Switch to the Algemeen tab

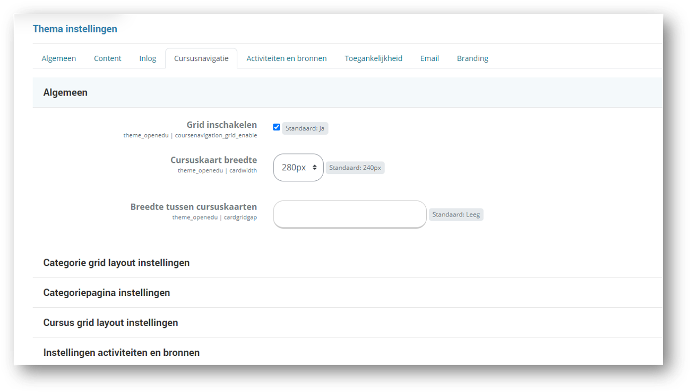[x=59, y=59]
